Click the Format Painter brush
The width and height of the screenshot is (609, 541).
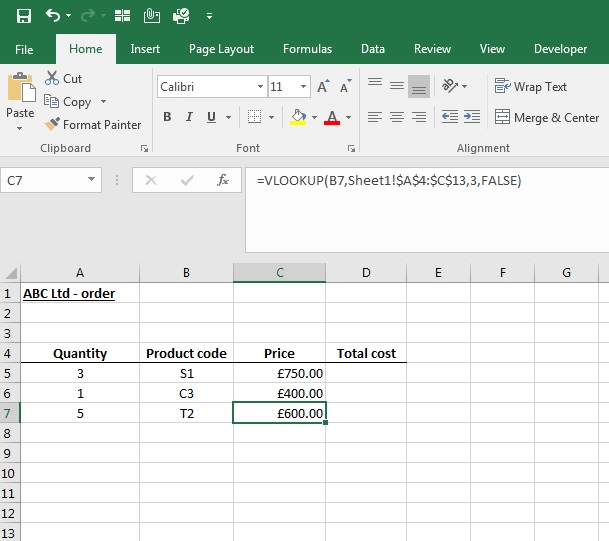coord(52,124)
